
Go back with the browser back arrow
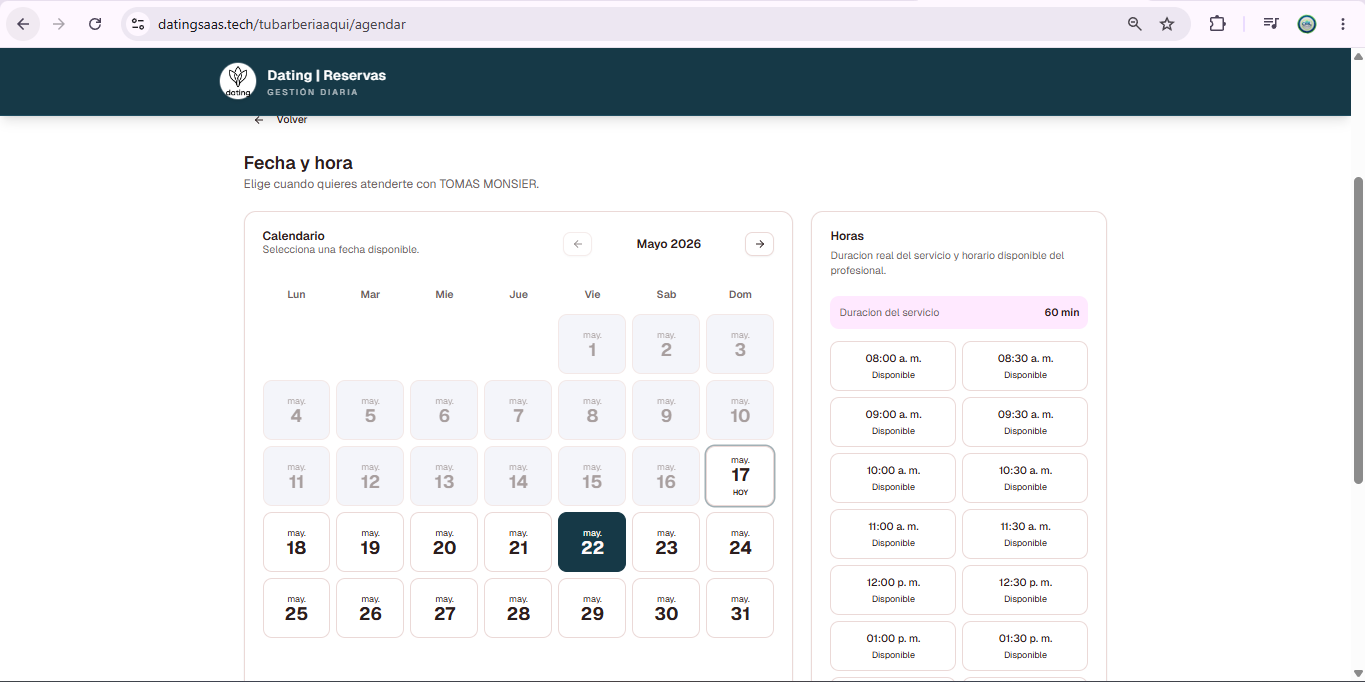click(x=23, y=24)
